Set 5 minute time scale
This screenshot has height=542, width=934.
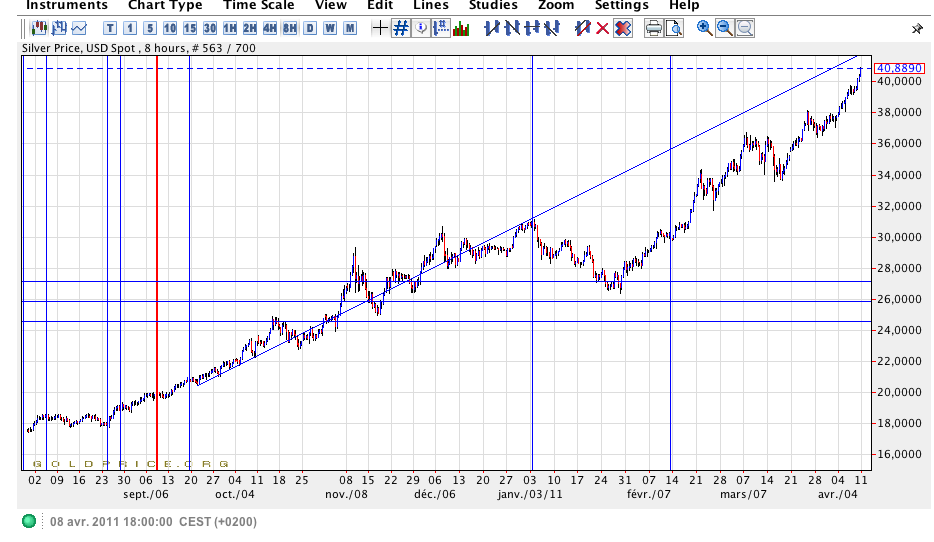point(150,28)
